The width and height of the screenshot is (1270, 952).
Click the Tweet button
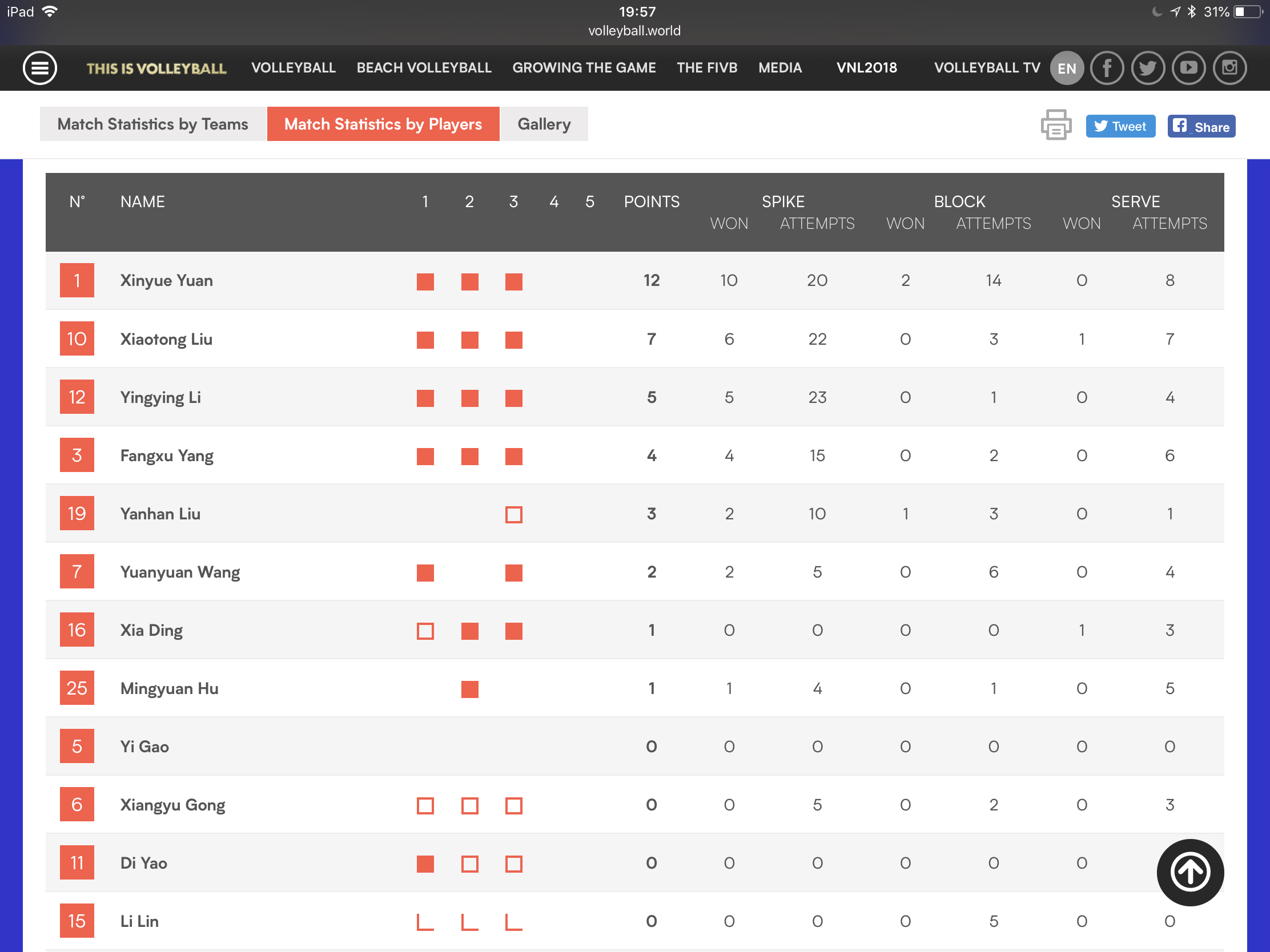[x=1120, y=126]
